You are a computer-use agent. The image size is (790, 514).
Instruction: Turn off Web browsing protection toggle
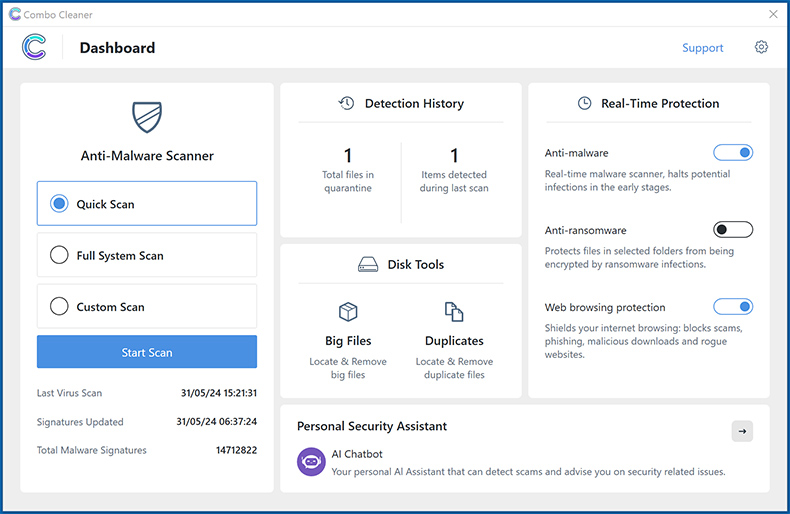pos(732,307)
